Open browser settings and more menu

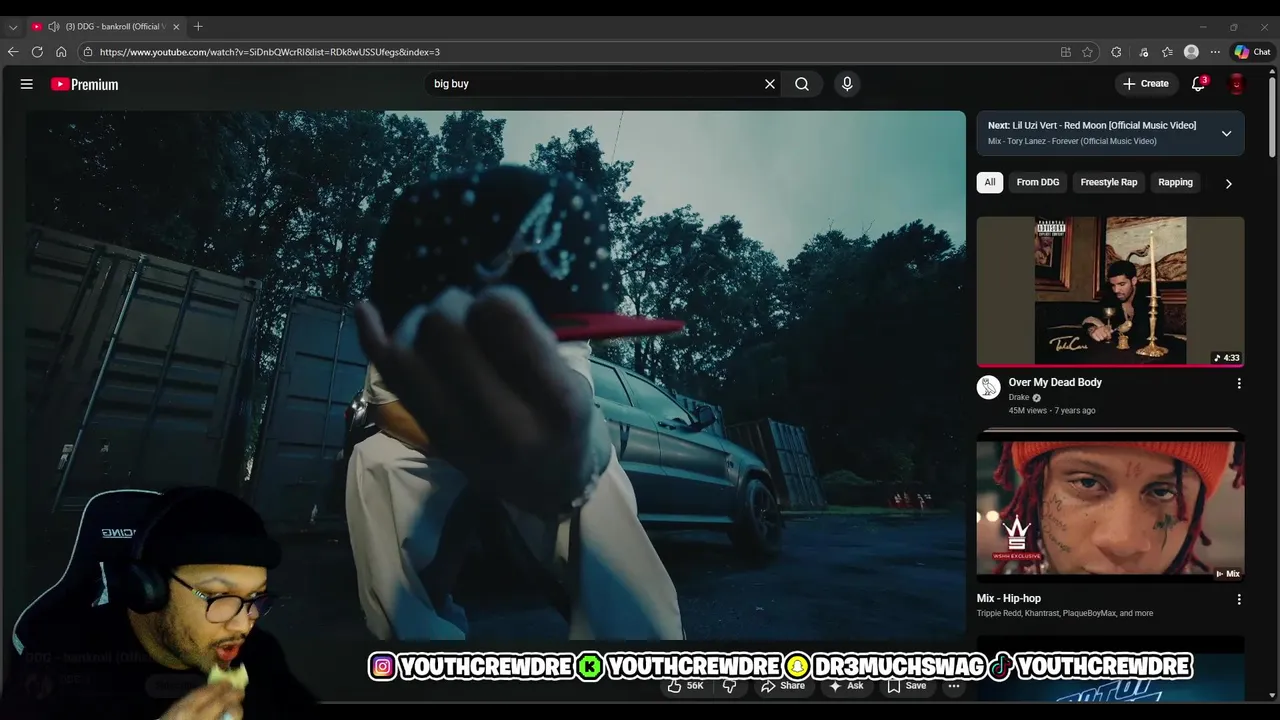[1215, 52]
